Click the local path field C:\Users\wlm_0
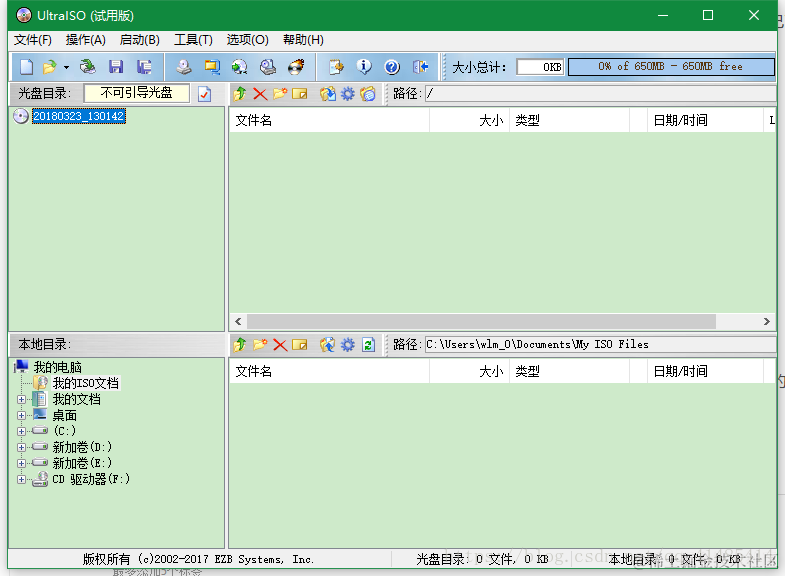 (x=601, y=344)
